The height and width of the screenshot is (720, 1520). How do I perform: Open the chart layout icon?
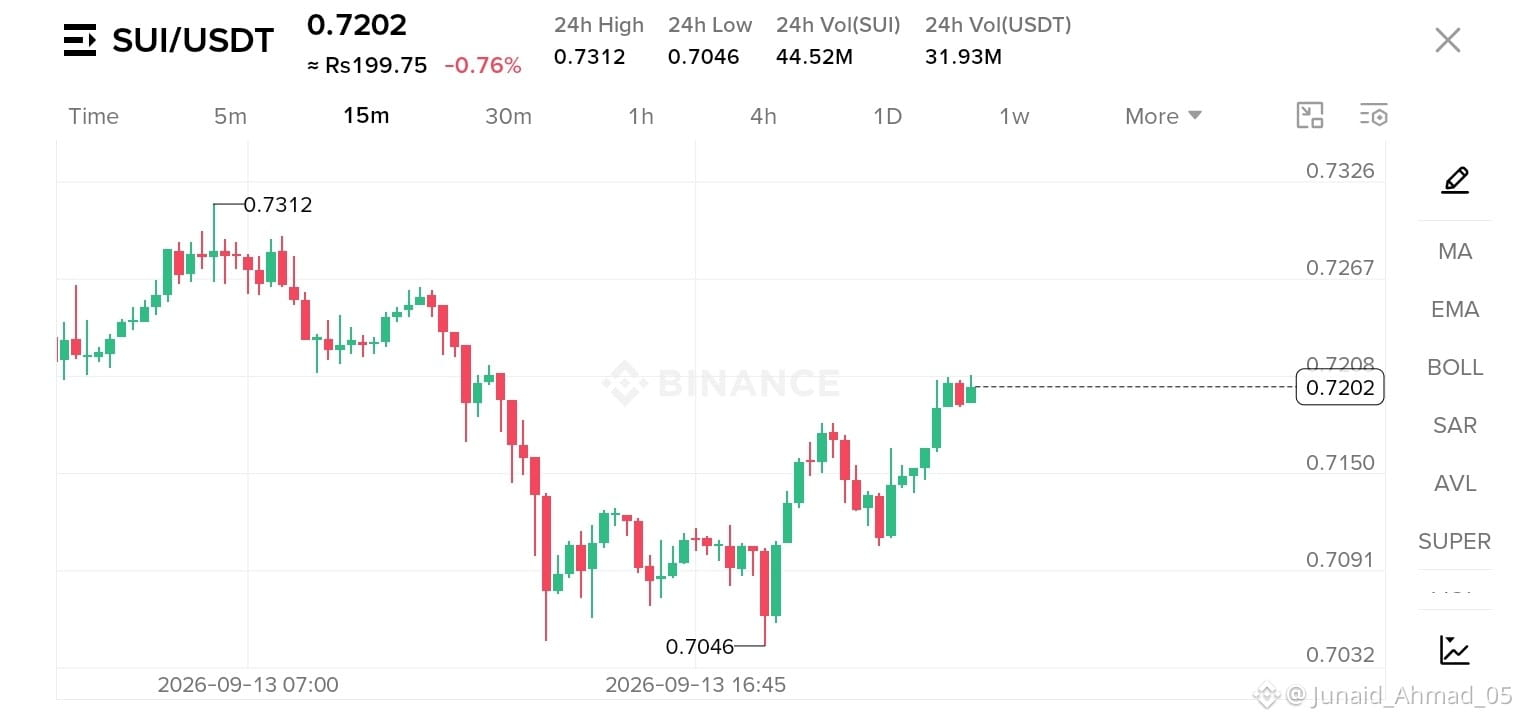click(1310, 116)
